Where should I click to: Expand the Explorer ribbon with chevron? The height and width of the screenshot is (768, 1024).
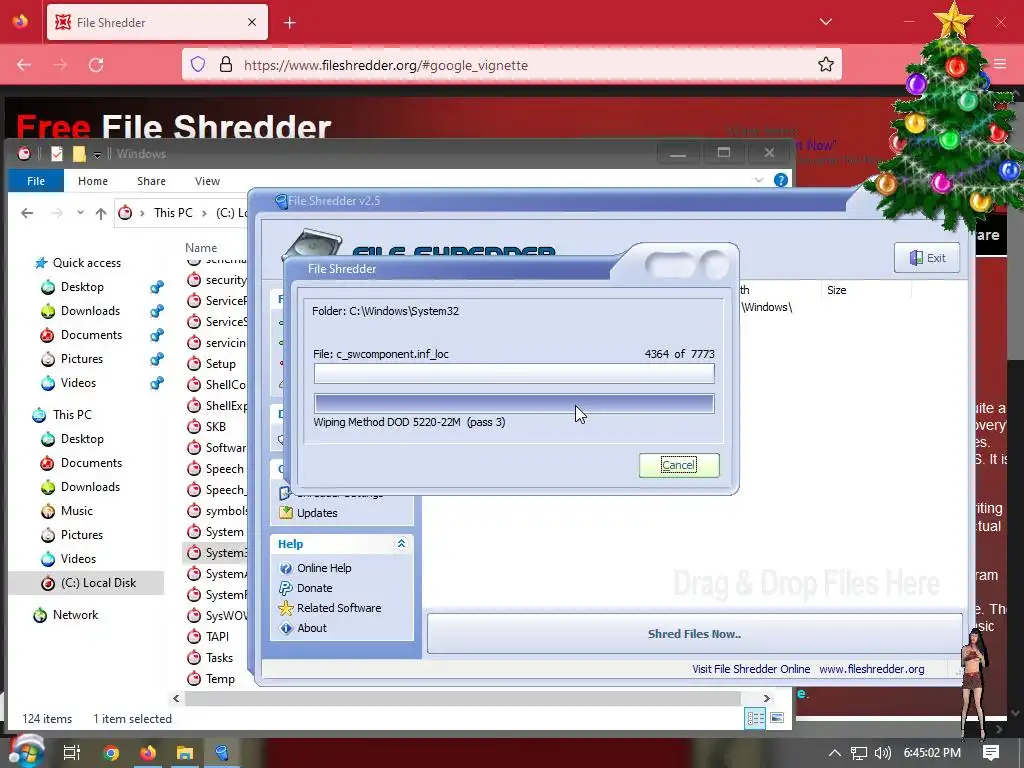click(758, 180)
